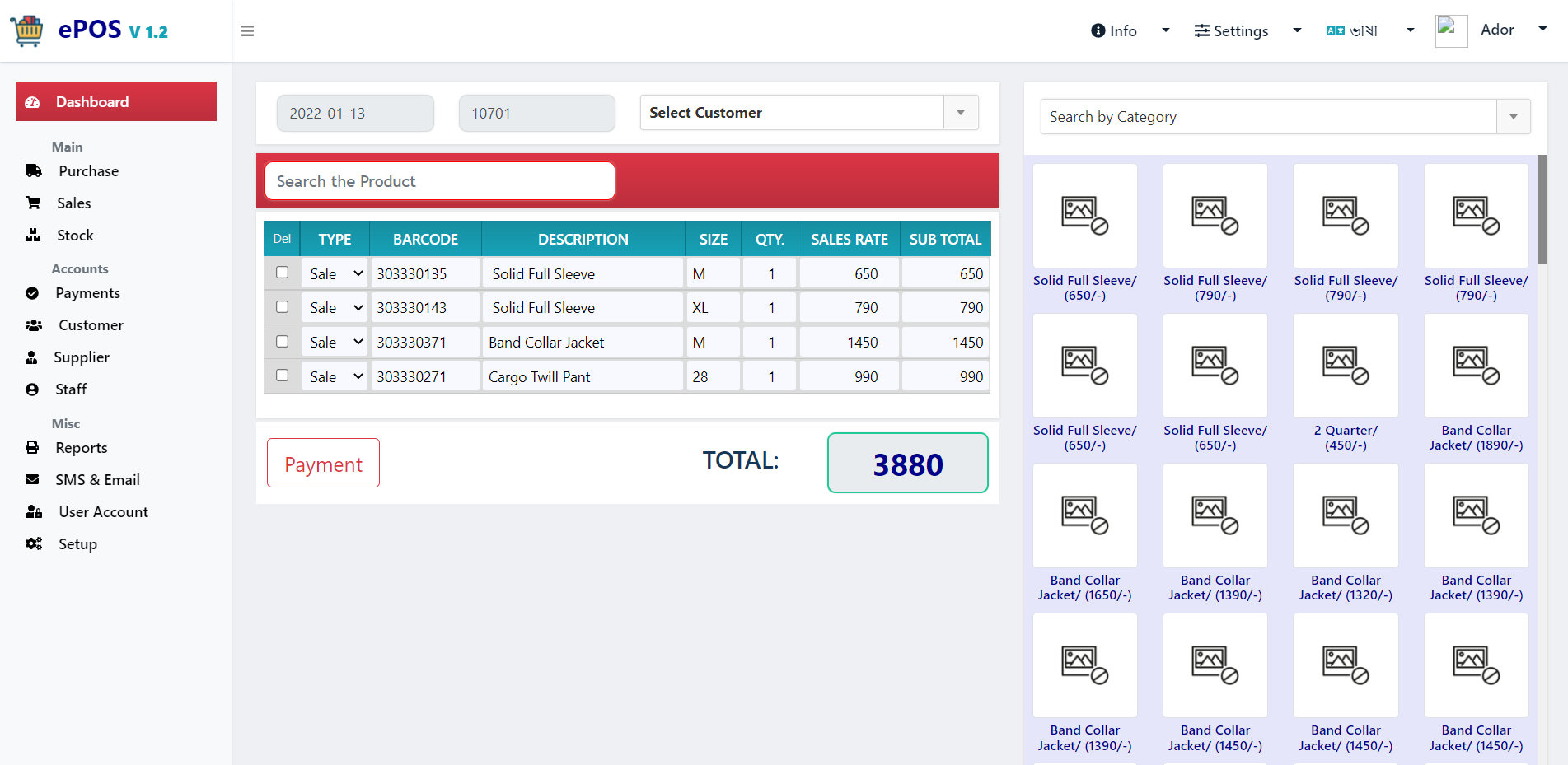Click the Purchase truck icon

click(x=34, y=170)
